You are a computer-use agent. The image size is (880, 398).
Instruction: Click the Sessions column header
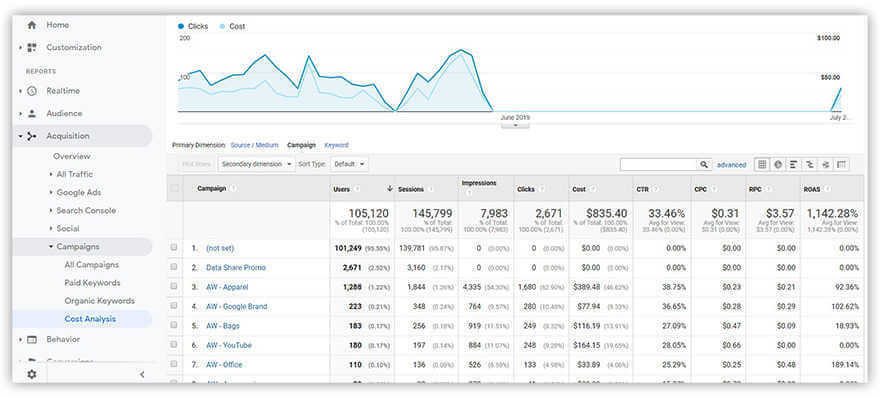click(x=411, y=190)
